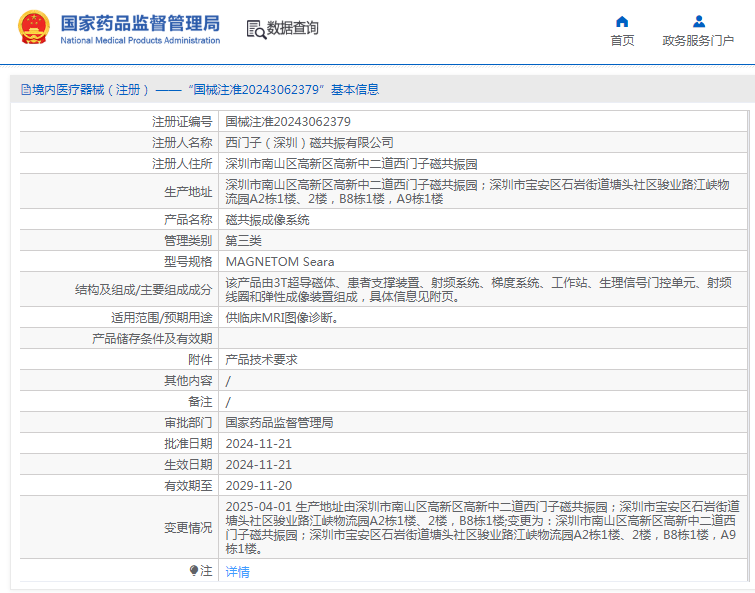
Task: Click the 型号规格 row label
Action: click(188, 262)
